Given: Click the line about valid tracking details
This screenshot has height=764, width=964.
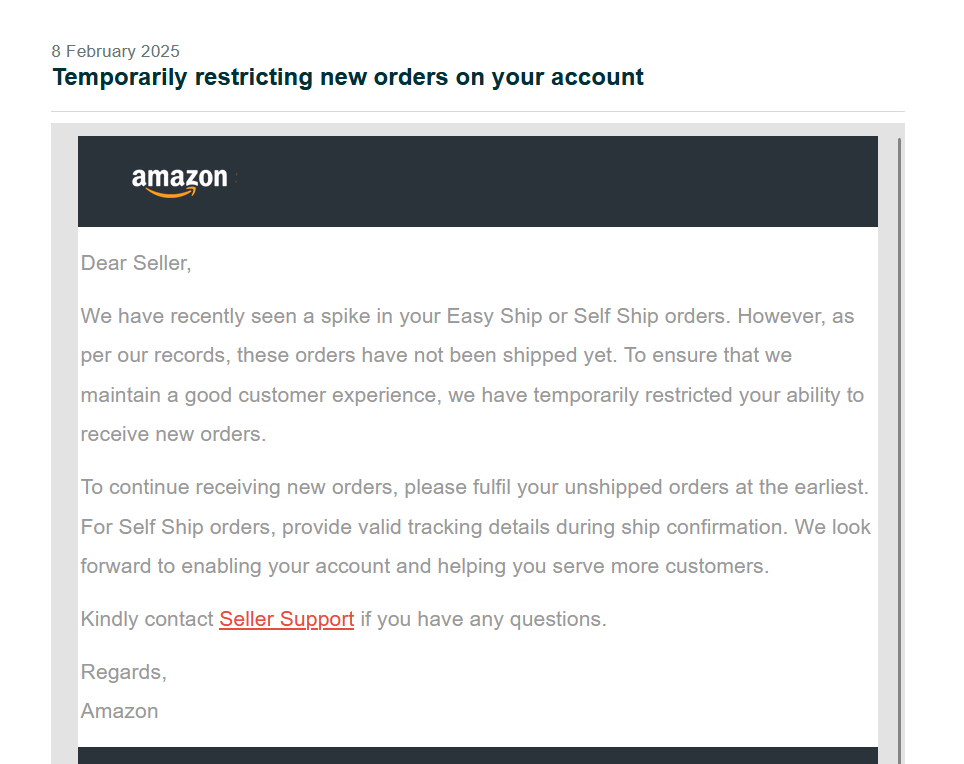Looking at the screenshot, I should [x=475, y=527].
